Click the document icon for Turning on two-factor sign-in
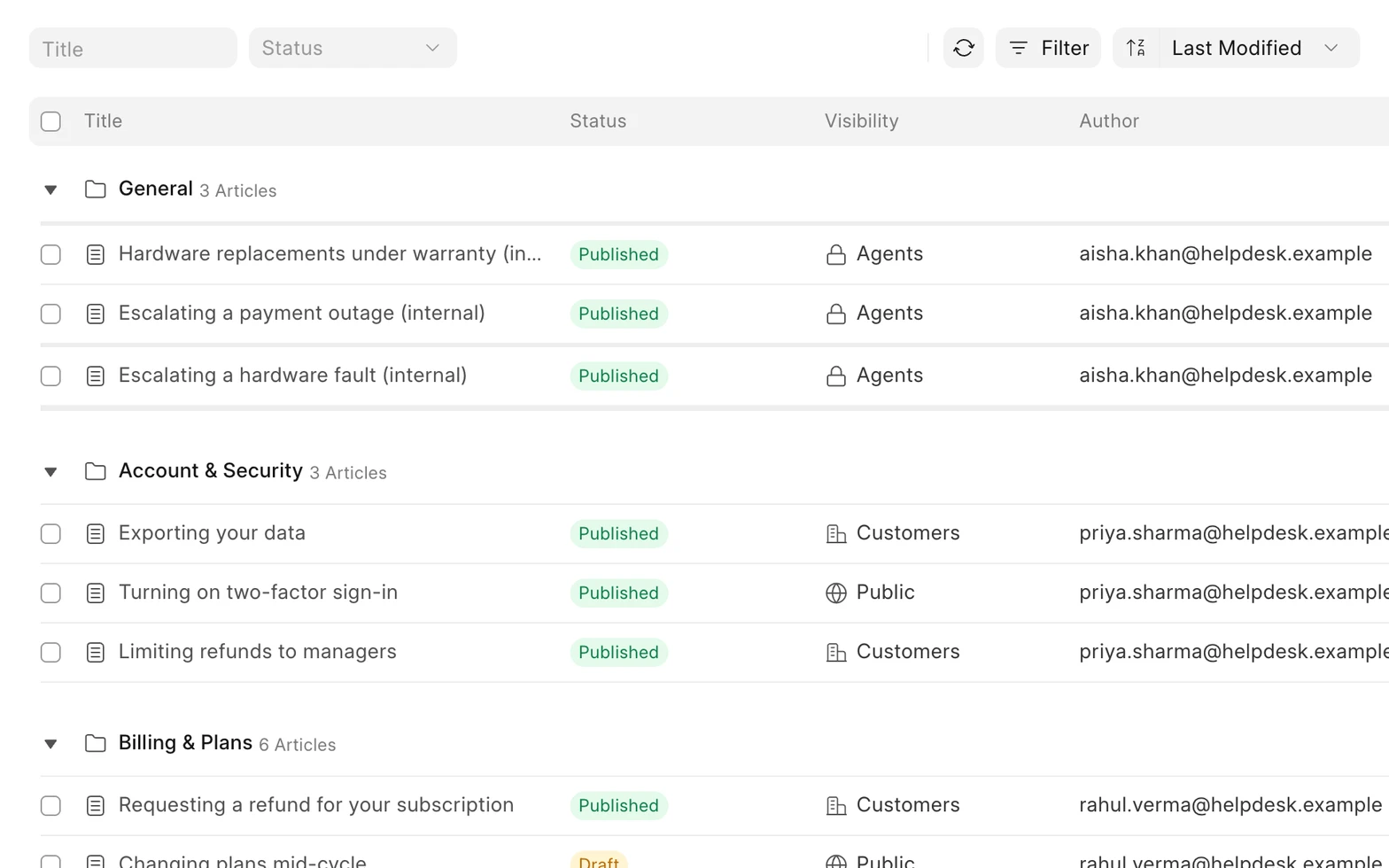This screenshot has width=1389, height=868. 95,593
